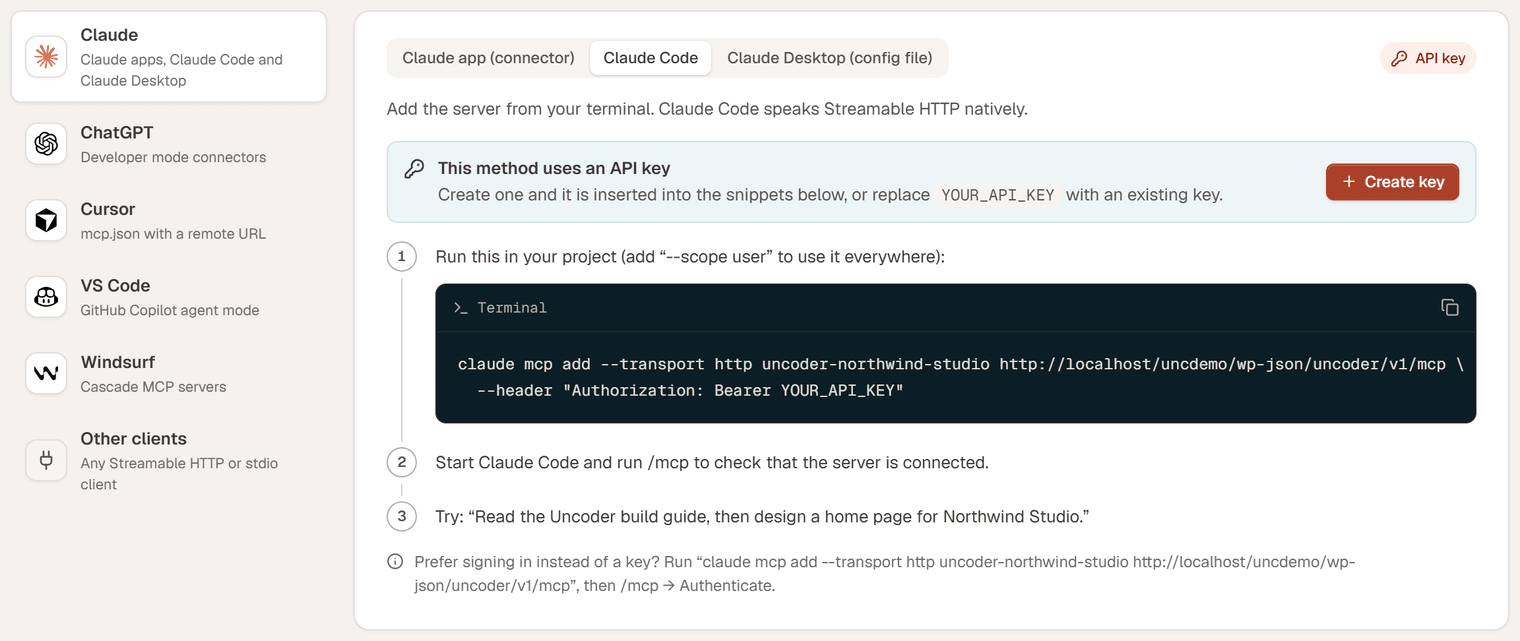Choose the ChatGPT client entry

pyautogui.click(x=169, y=144)
